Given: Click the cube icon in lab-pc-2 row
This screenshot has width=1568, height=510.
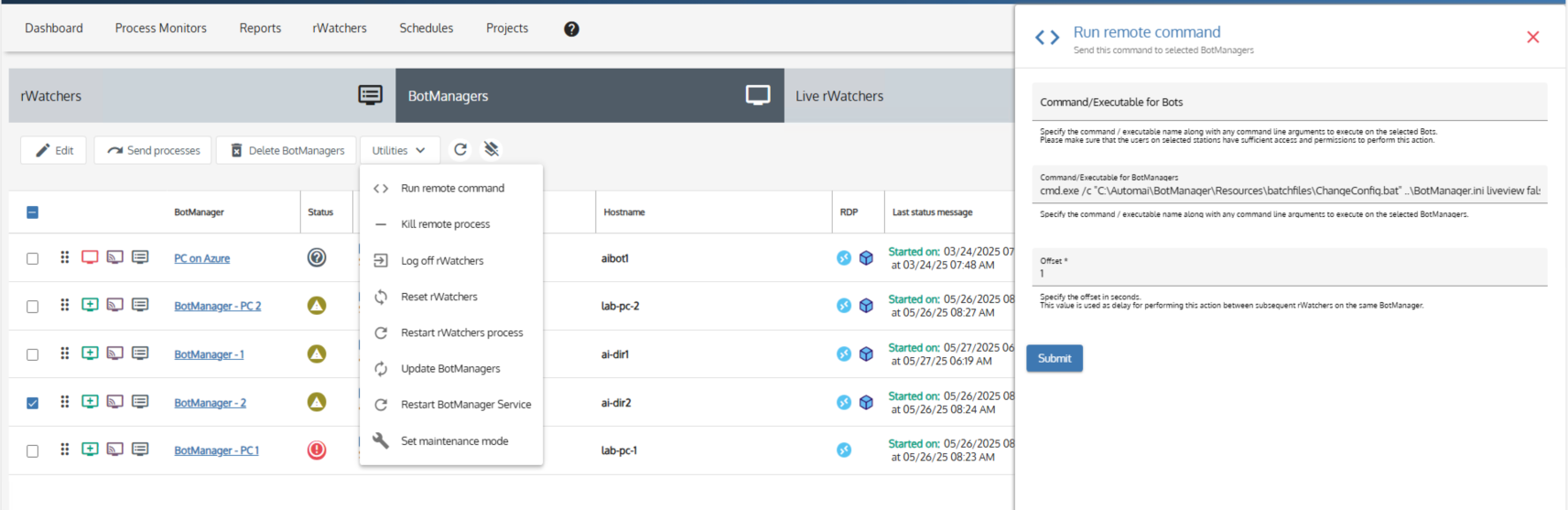Looking at the screenshot, I should [x=866, y=306].
